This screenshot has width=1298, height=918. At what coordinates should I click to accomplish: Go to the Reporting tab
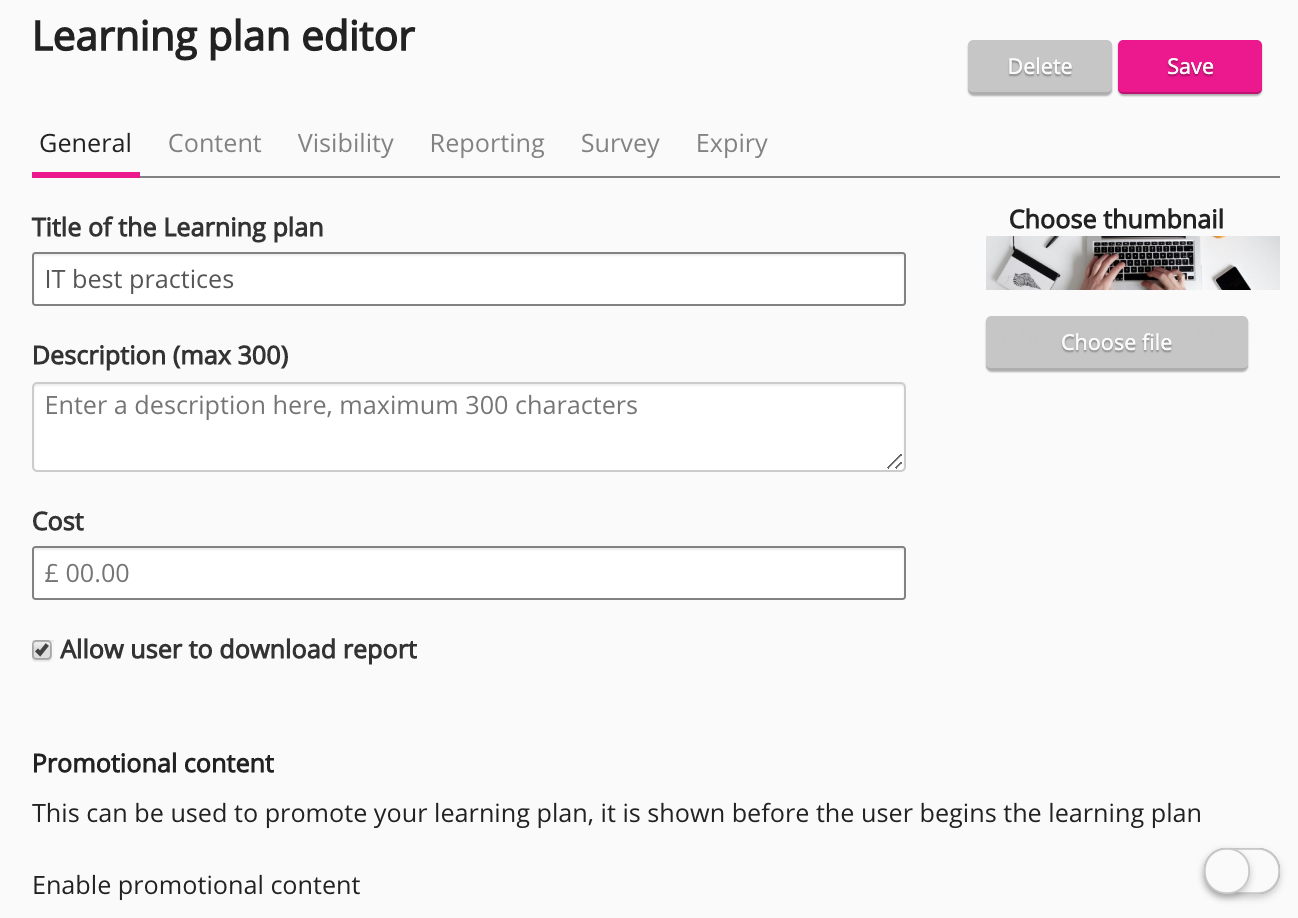click(487, 144)
